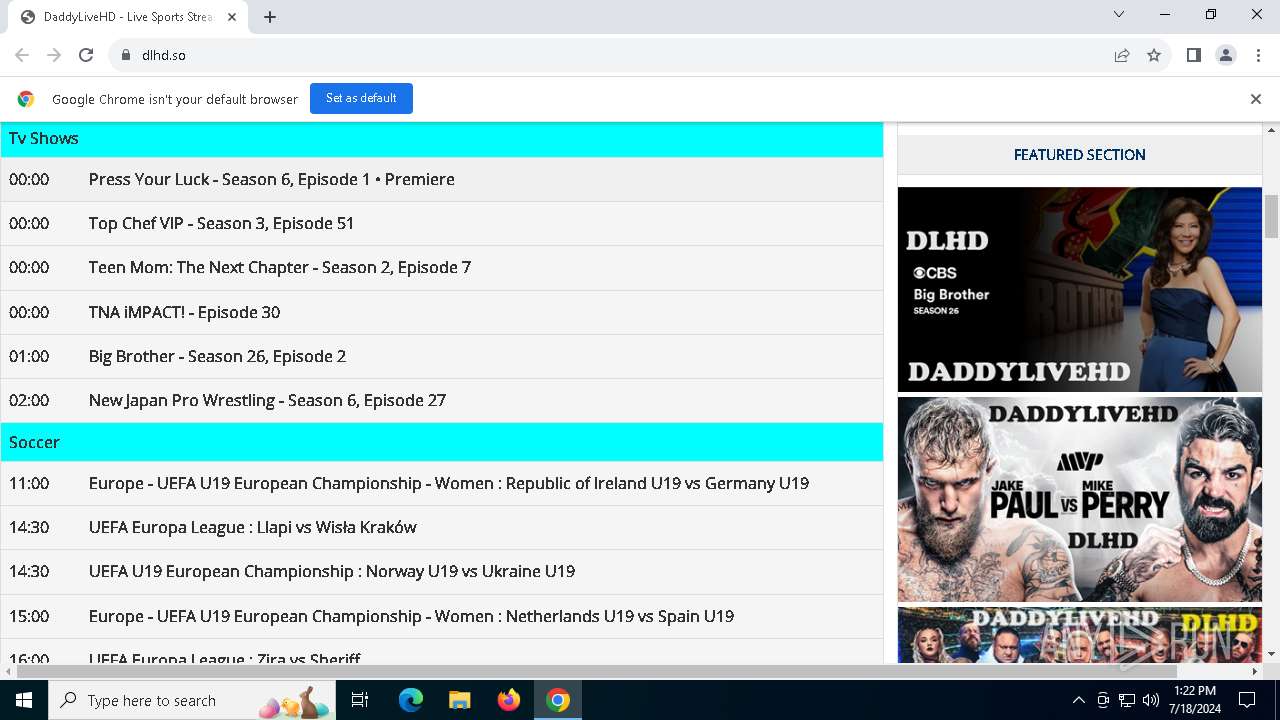Viewport: 1280px width, 720px height.
Task: Click the 01:00 time beside Big Brother
Action: (29, 356)
